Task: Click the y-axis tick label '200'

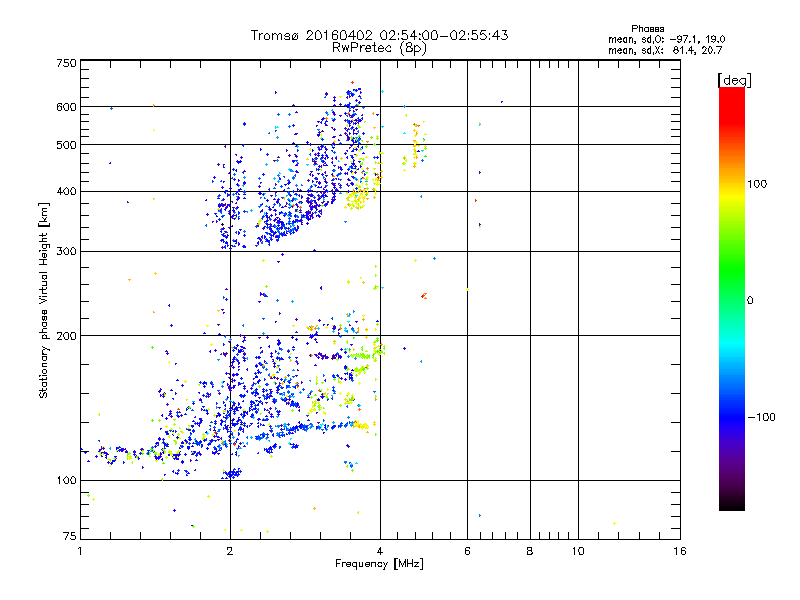Action: point(66,336)
